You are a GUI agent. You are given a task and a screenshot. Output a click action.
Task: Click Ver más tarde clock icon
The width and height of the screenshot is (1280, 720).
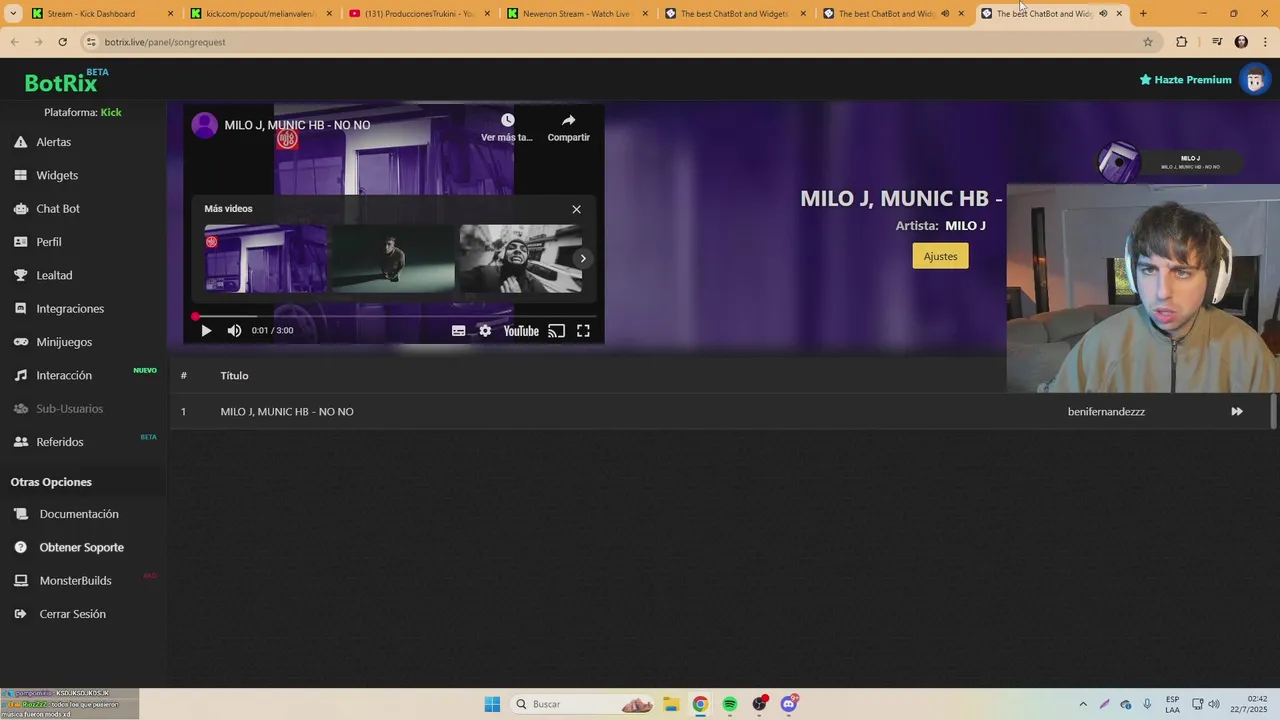coord(507,120)
